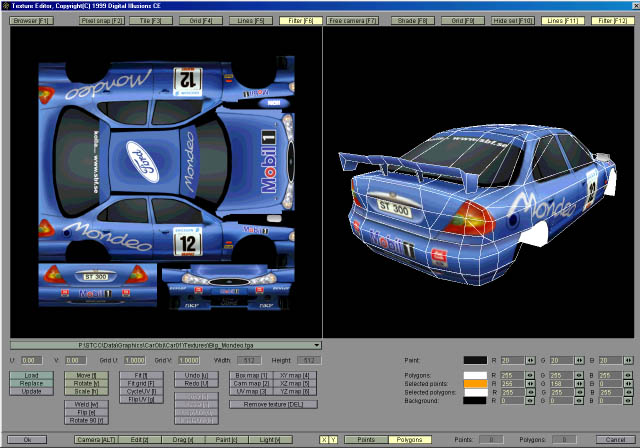Click the Background R value stepper icon

[530, 401]
